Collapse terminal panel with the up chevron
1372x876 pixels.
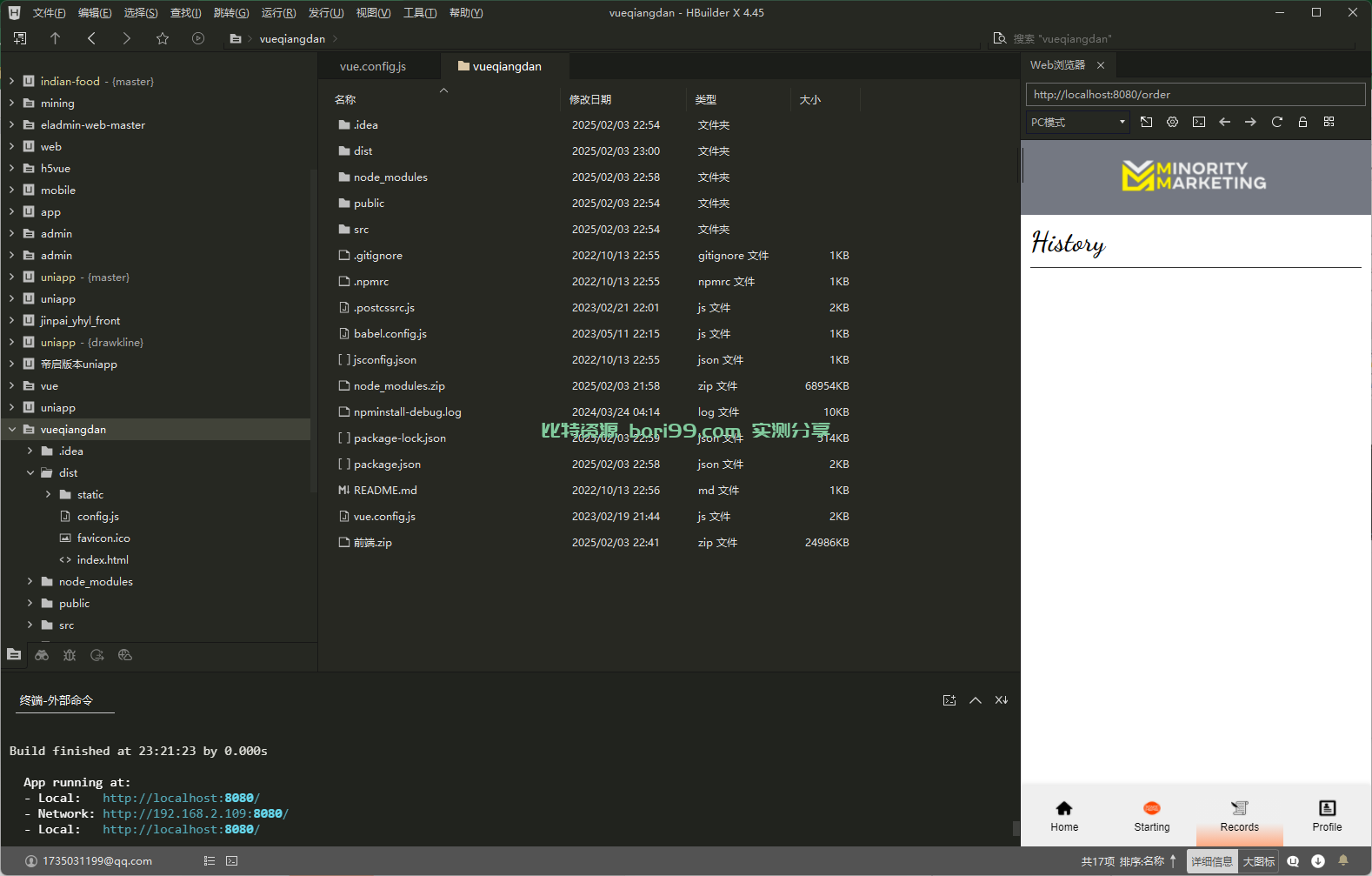pyautogui.click(x=976, y=700)
